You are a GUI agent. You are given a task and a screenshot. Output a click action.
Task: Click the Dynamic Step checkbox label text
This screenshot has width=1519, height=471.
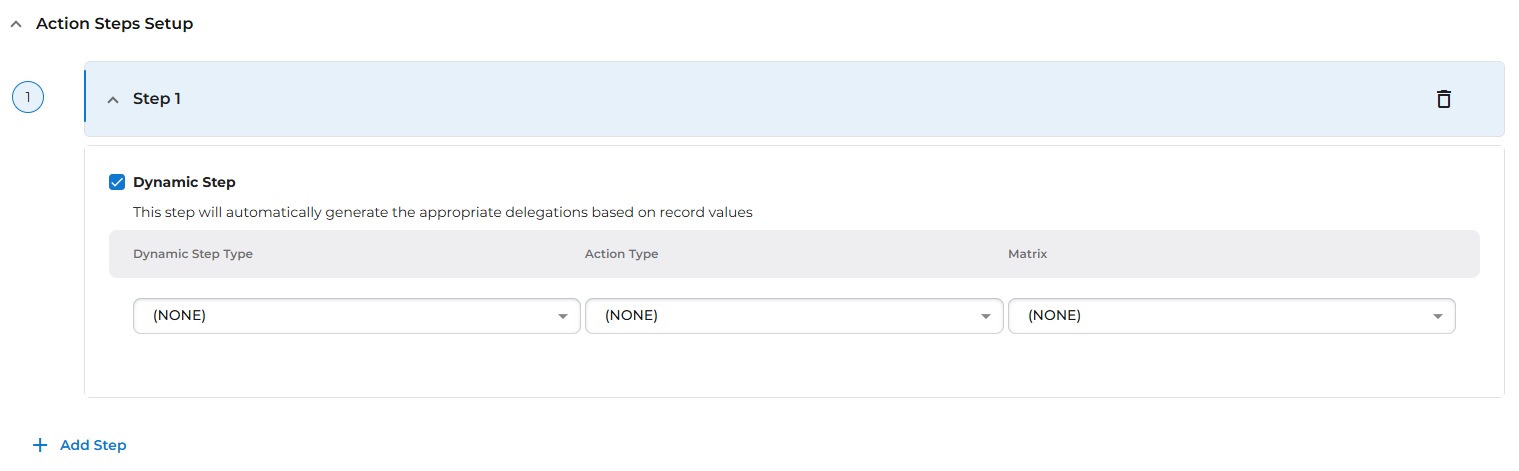point(184,182)
